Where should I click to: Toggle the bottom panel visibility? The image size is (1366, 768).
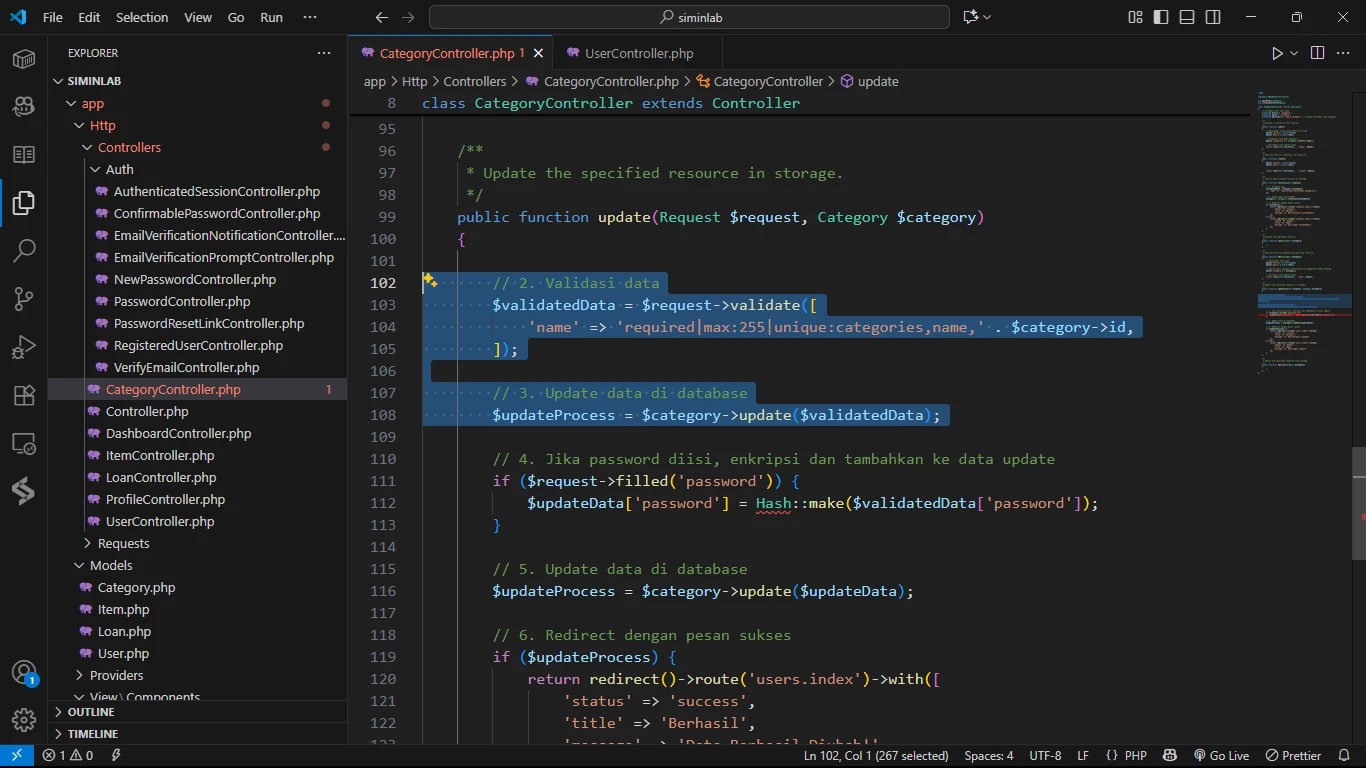[x=1187, y=17]
